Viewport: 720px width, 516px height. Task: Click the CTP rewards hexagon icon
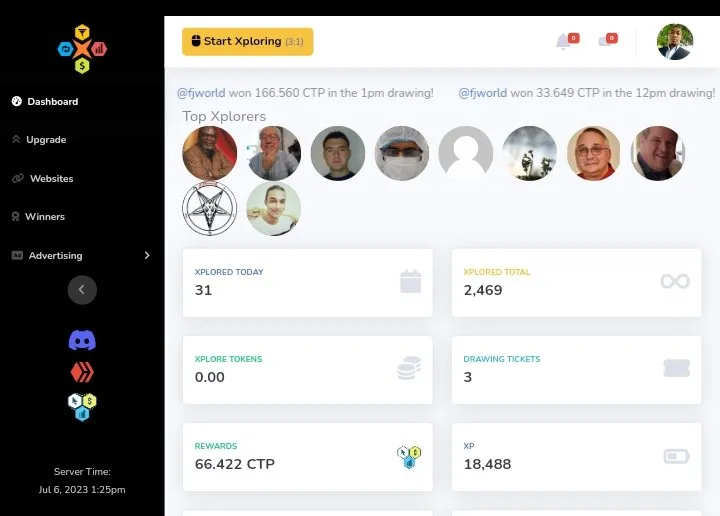click(409, 457)
